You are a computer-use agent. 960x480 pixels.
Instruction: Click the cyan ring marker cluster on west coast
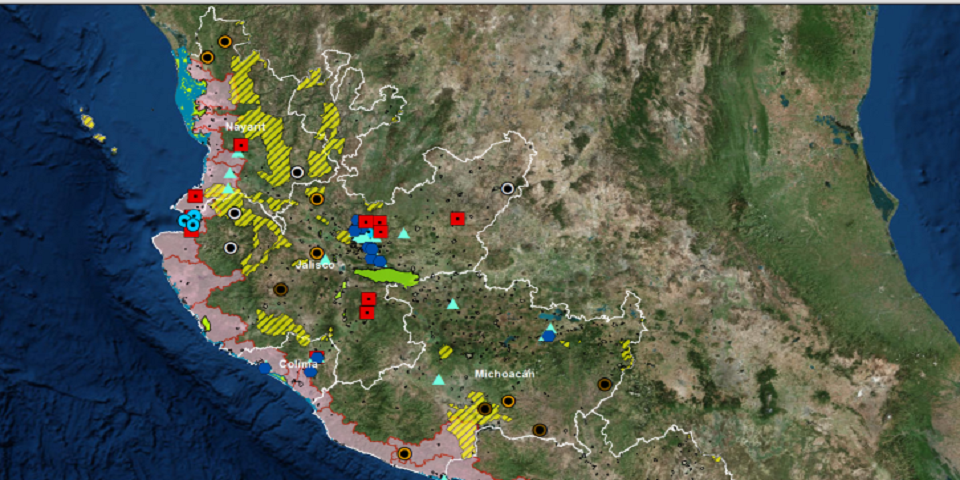[x=188, y=221]
